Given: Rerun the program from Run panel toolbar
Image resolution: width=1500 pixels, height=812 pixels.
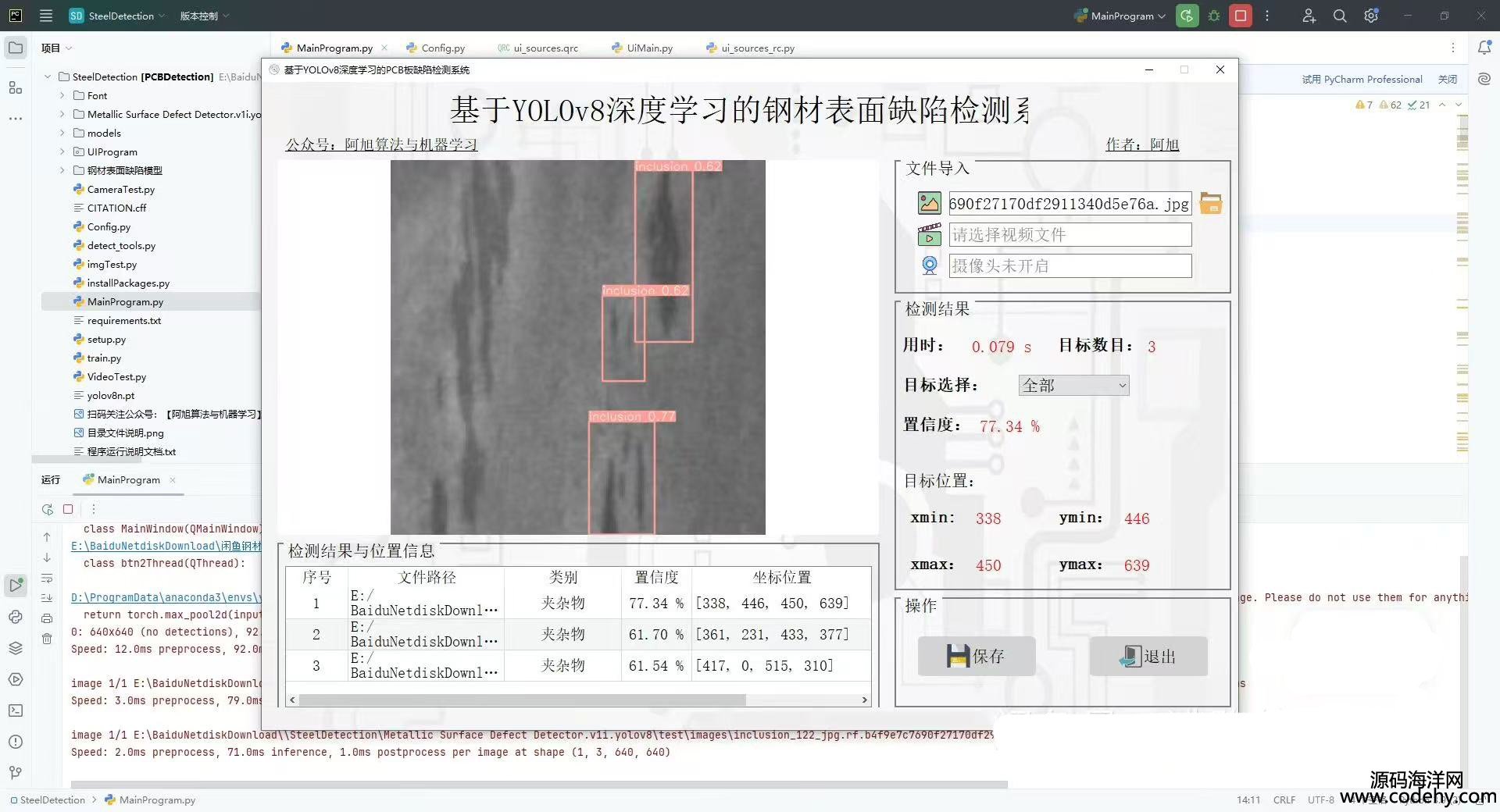Looking at the screenshot, I should point(48,509).
